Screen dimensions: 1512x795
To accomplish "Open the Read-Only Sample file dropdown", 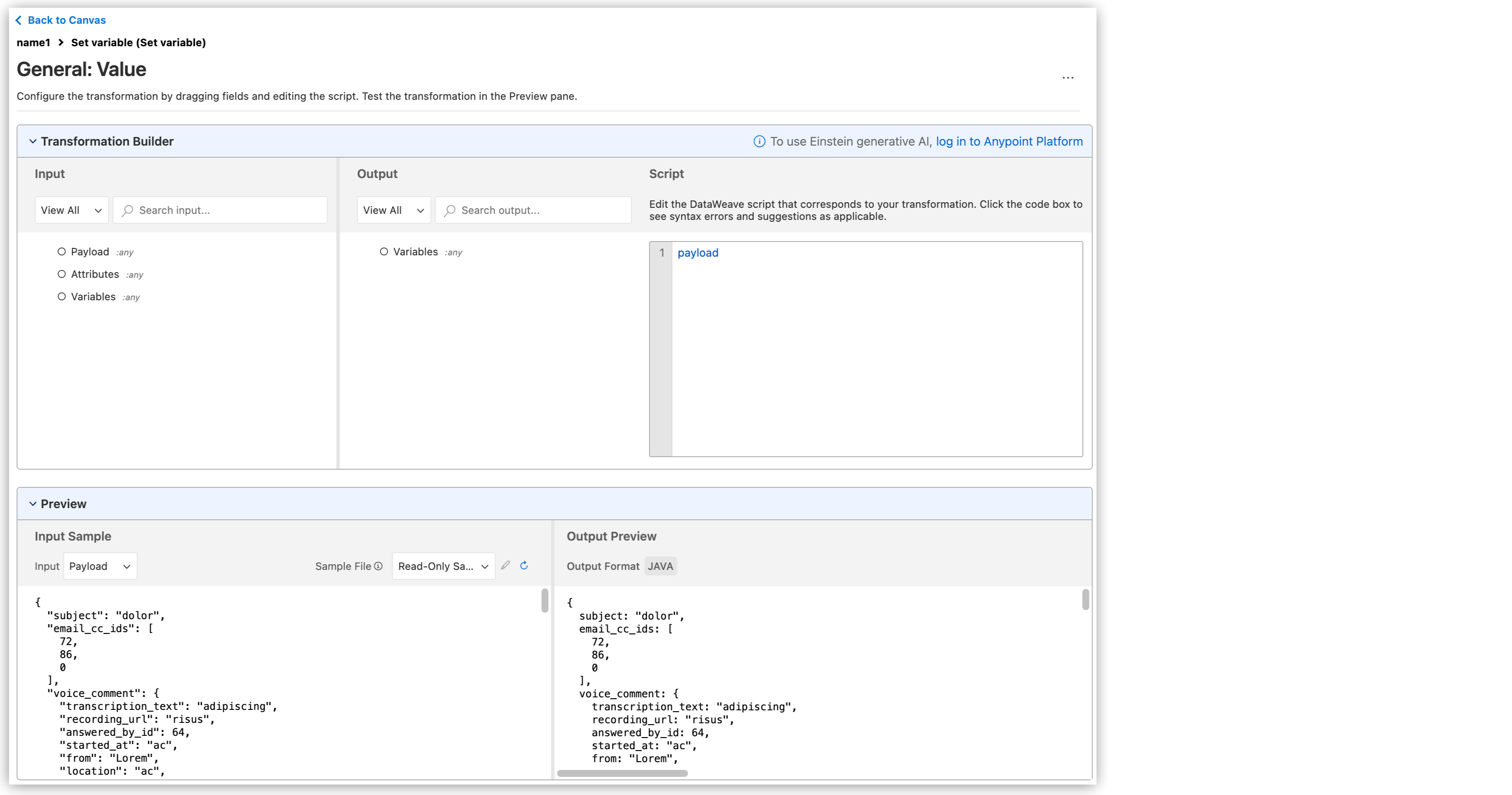I will point(443,566).
